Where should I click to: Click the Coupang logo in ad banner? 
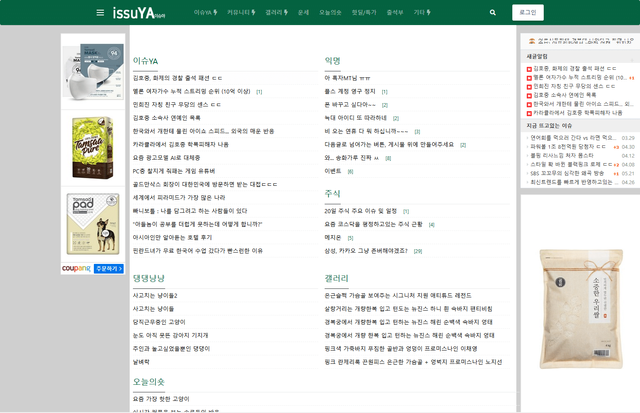pyautogui.click(x=76, y=268)
